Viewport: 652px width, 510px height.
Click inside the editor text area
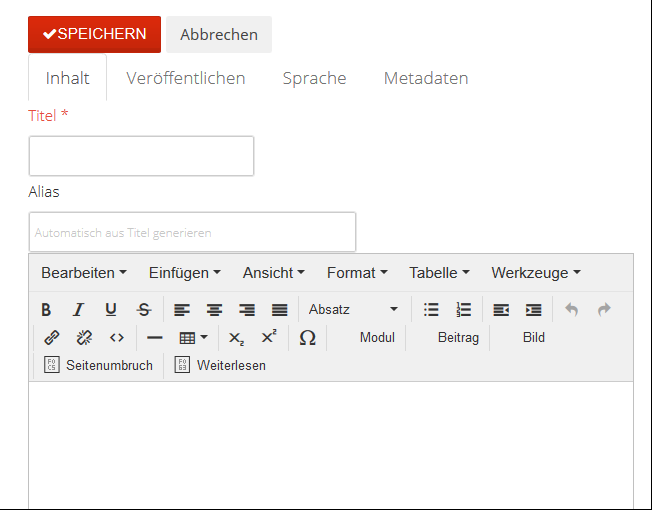[331, 446]
